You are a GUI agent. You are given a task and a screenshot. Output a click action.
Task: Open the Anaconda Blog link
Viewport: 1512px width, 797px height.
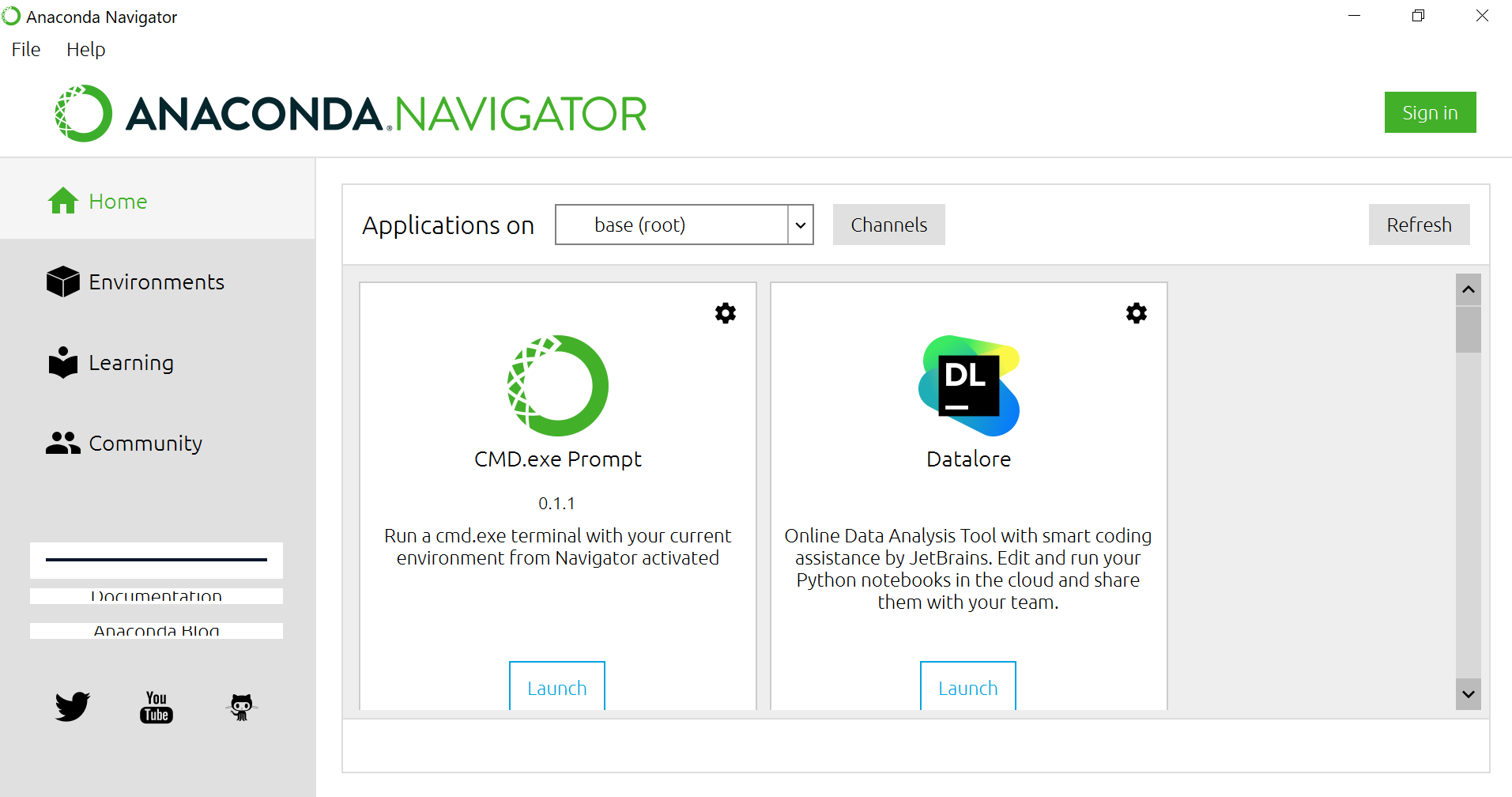[156, 631]
